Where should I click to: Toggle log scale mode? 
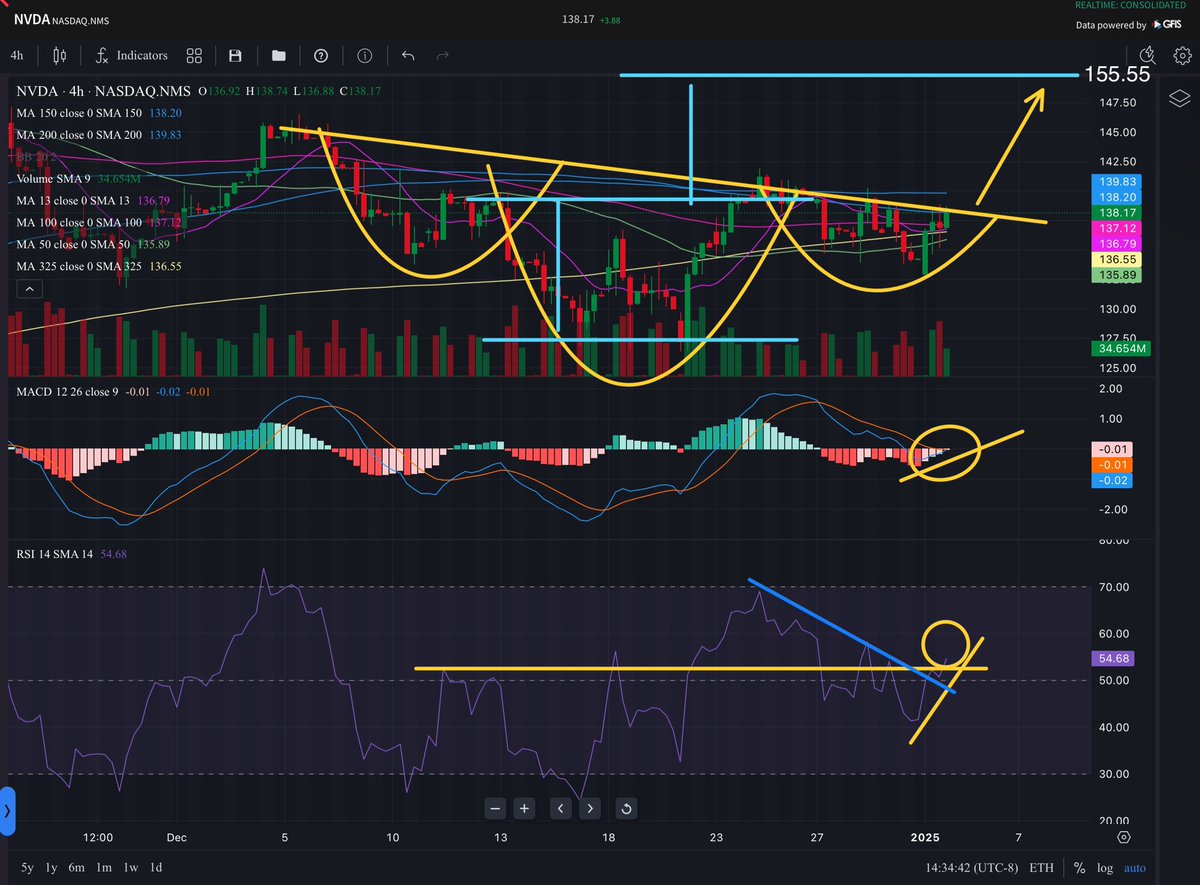coord(1105,867)
